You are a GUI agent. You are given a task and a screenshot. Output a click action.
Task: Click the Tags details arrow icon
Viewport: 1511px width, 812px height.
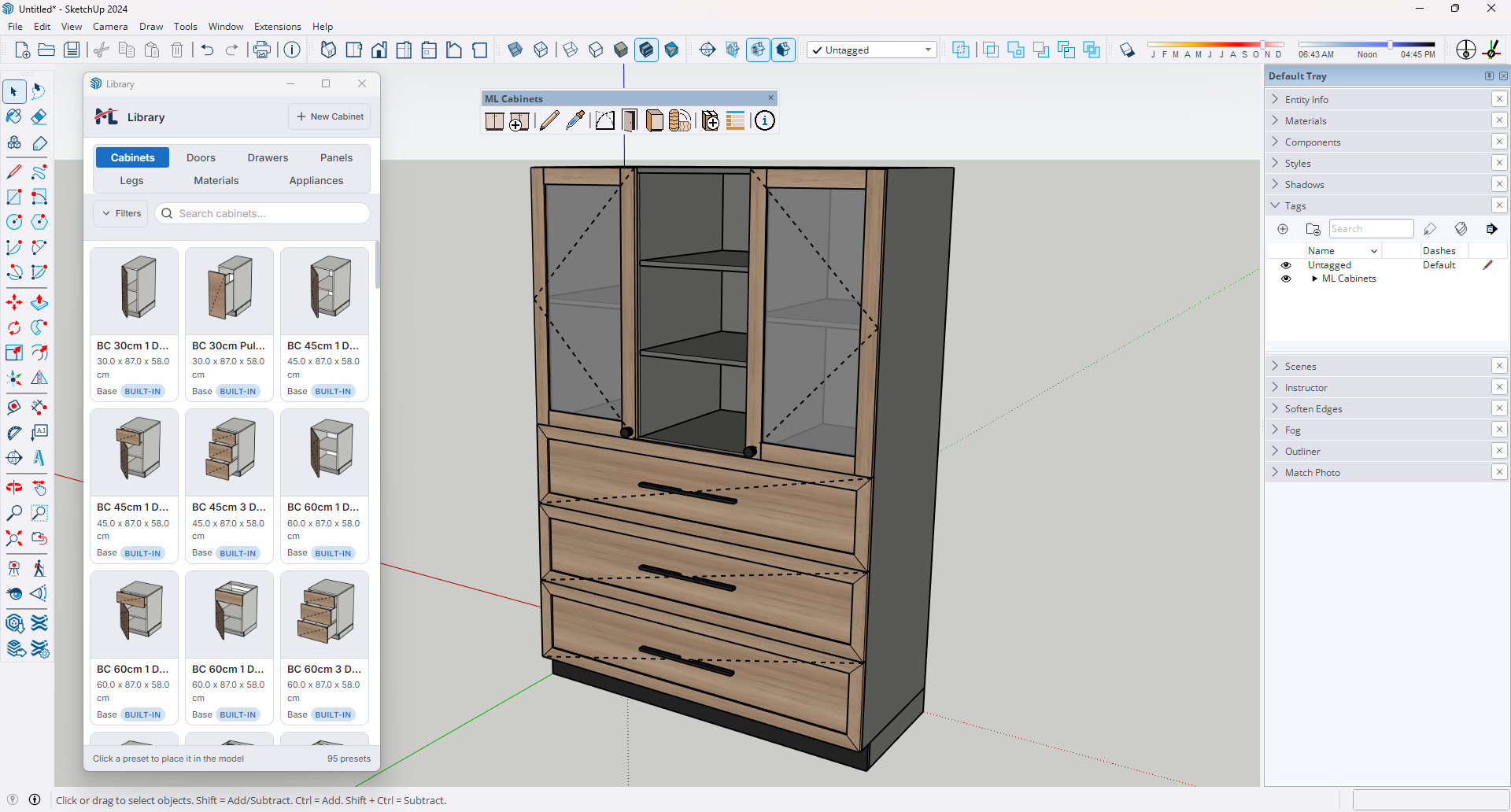tap(1491, 229)
